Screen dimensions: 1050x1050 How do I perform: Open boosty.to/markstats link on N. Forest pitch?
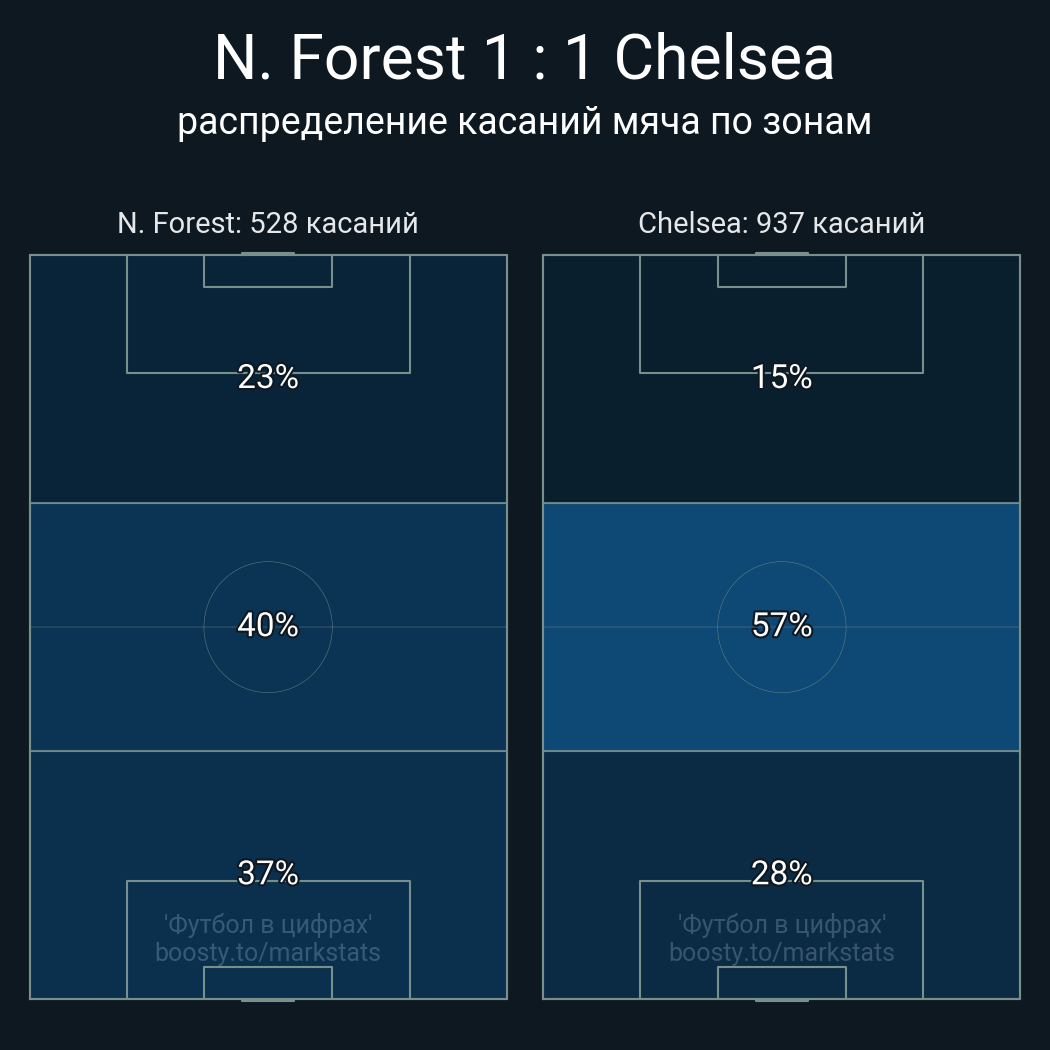point(268,952)
